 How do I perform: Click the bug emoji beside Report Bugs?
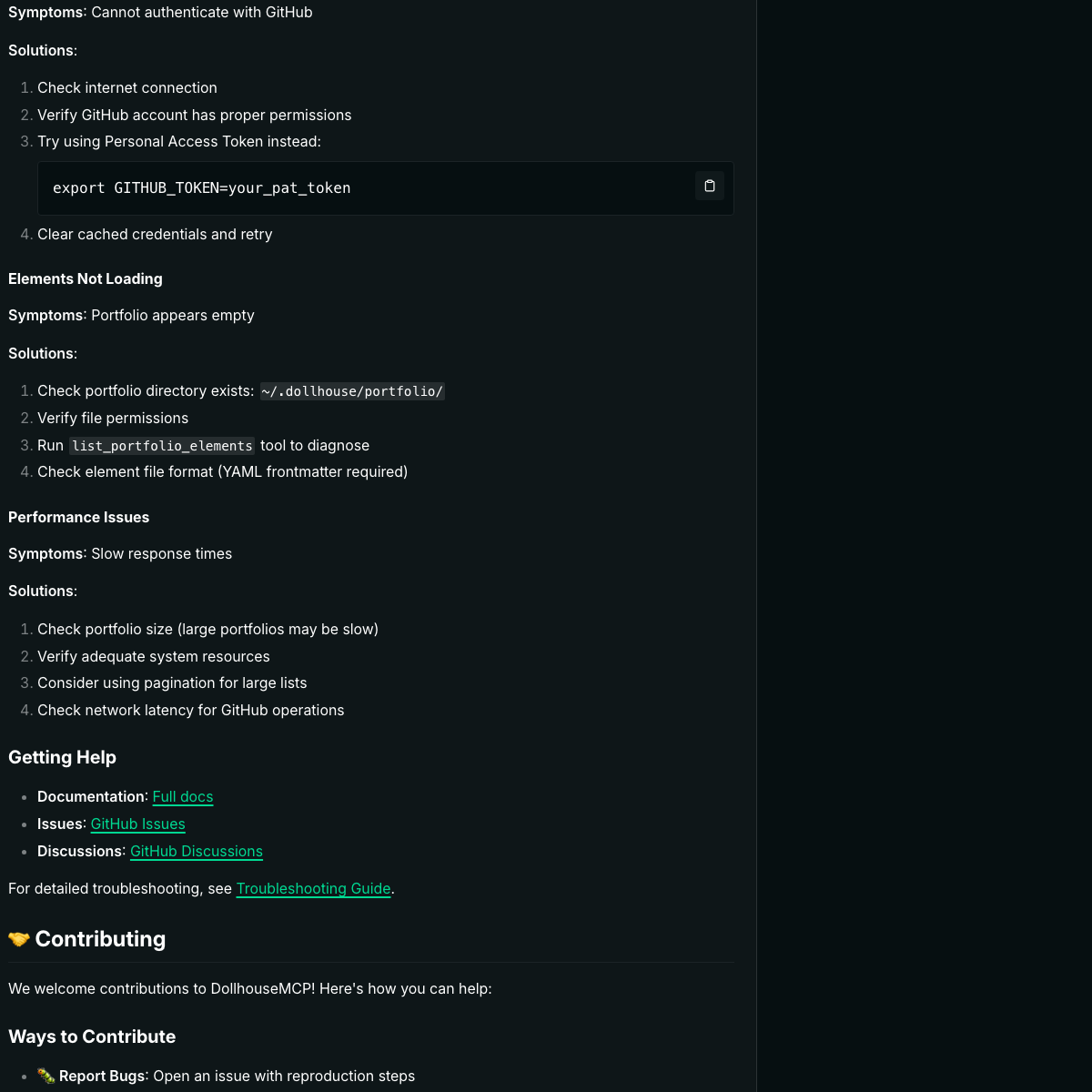click(x=45, y=1076)
